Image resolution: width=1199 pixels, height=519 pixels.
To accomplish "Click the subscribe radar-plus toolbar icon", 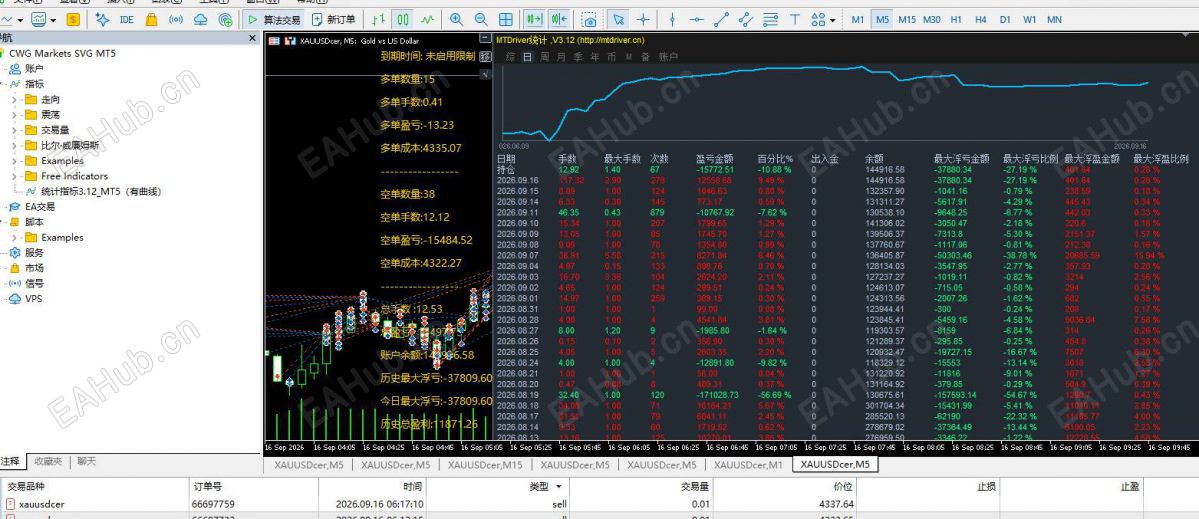I will click(x=226, y=19).
